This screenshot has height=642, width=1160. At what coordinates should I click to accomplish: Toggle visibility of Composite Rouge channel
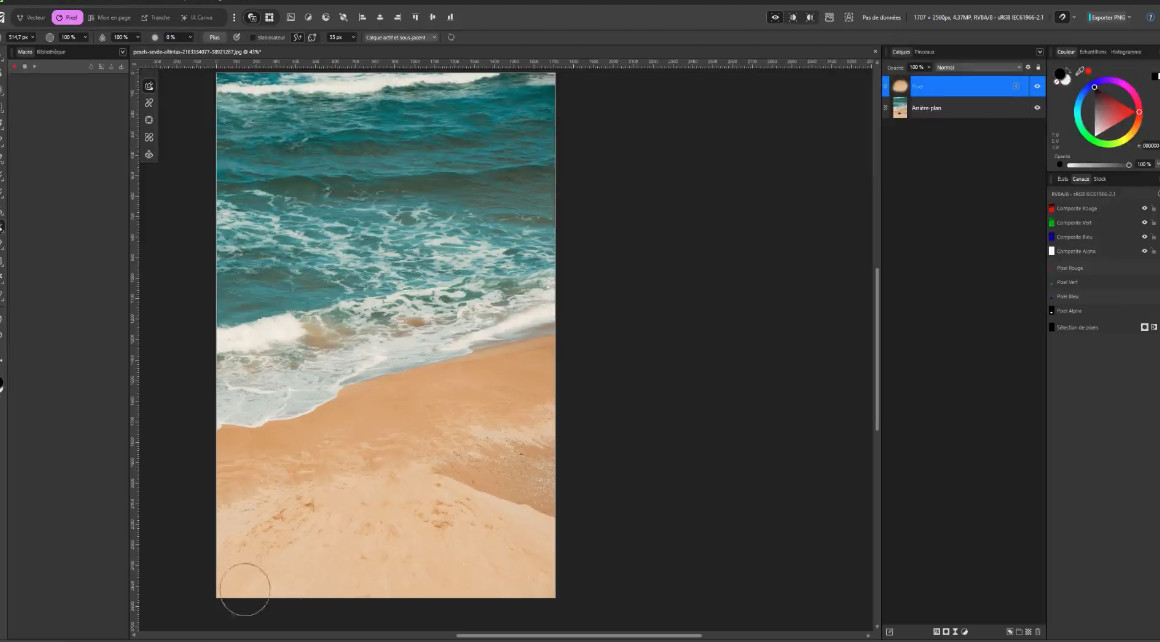click(1144, 209)
